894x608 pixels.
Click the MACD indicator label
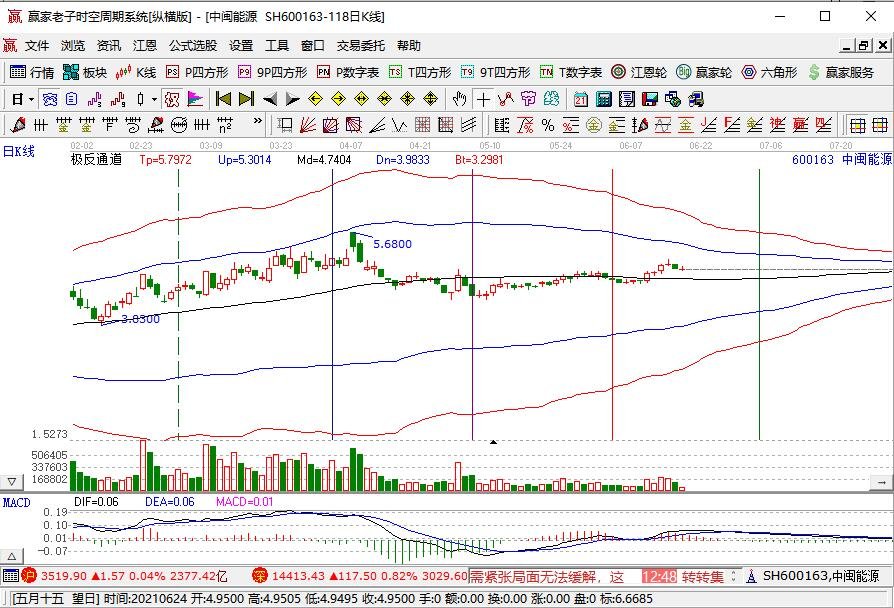pos(17,502)
